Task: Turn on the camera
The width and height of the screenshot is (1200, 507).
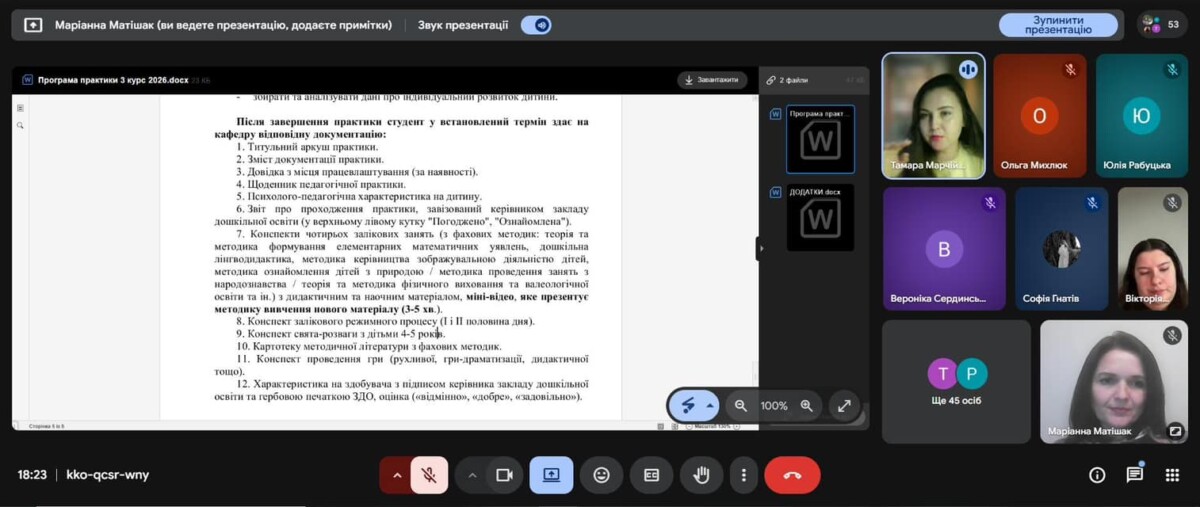Action: [504, 475]
